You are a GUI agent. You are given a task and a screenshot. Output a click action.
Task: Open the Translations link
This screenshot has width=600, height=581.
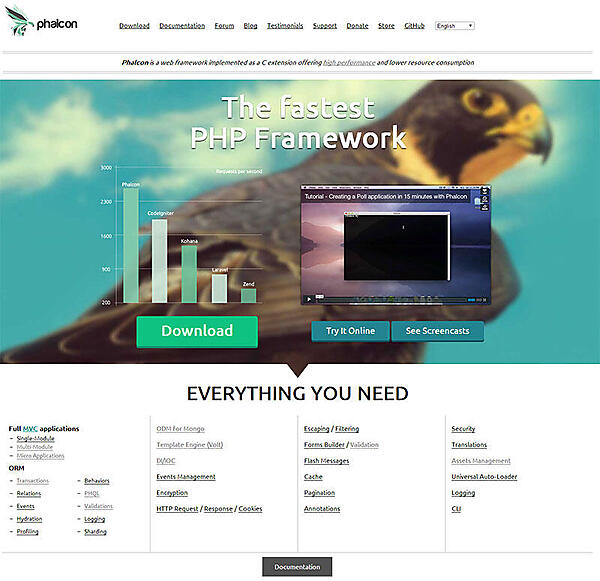[x=469, y=445]
